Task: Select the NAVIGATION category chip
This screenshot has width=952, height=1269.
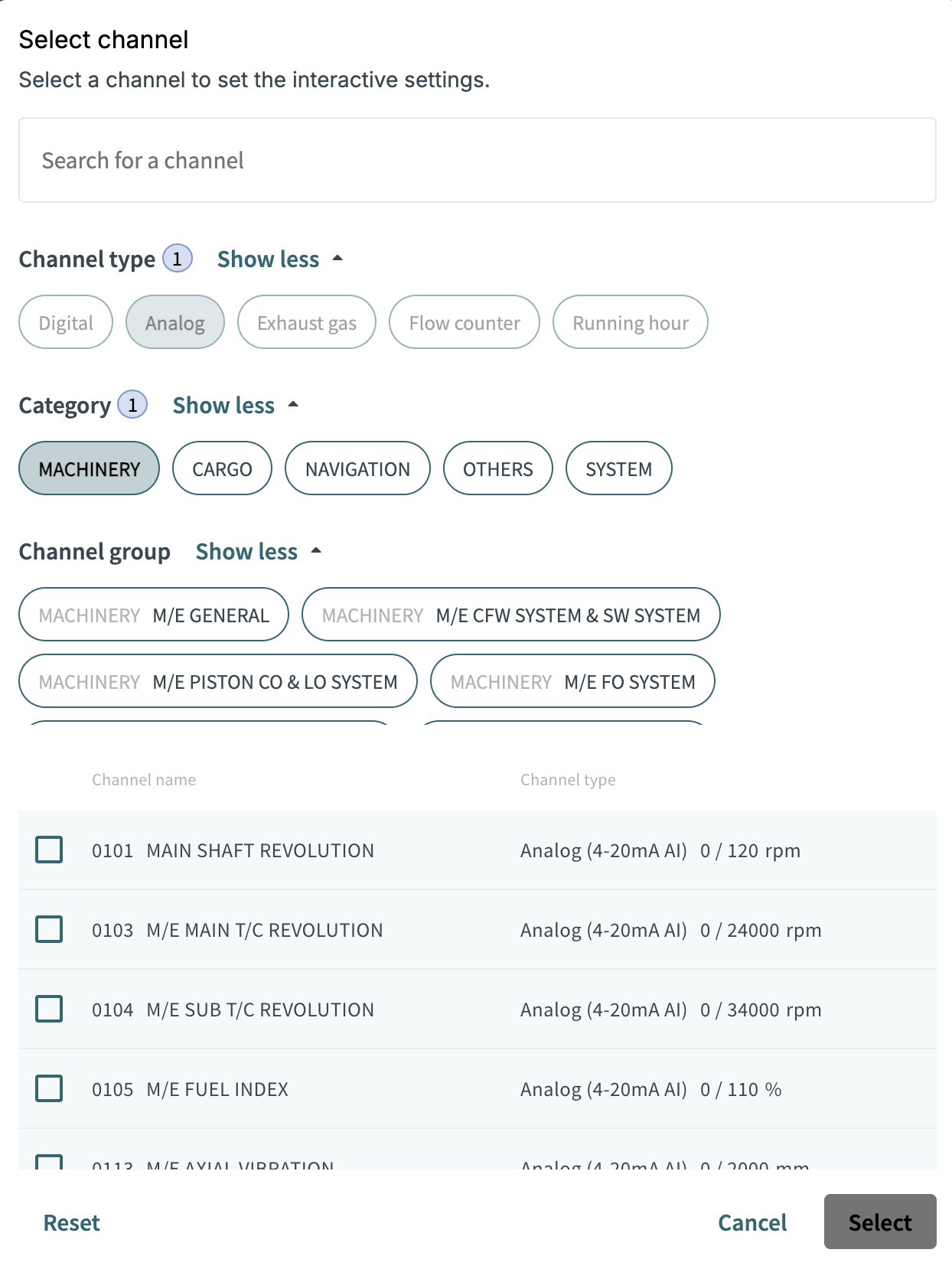Action: 357,468
